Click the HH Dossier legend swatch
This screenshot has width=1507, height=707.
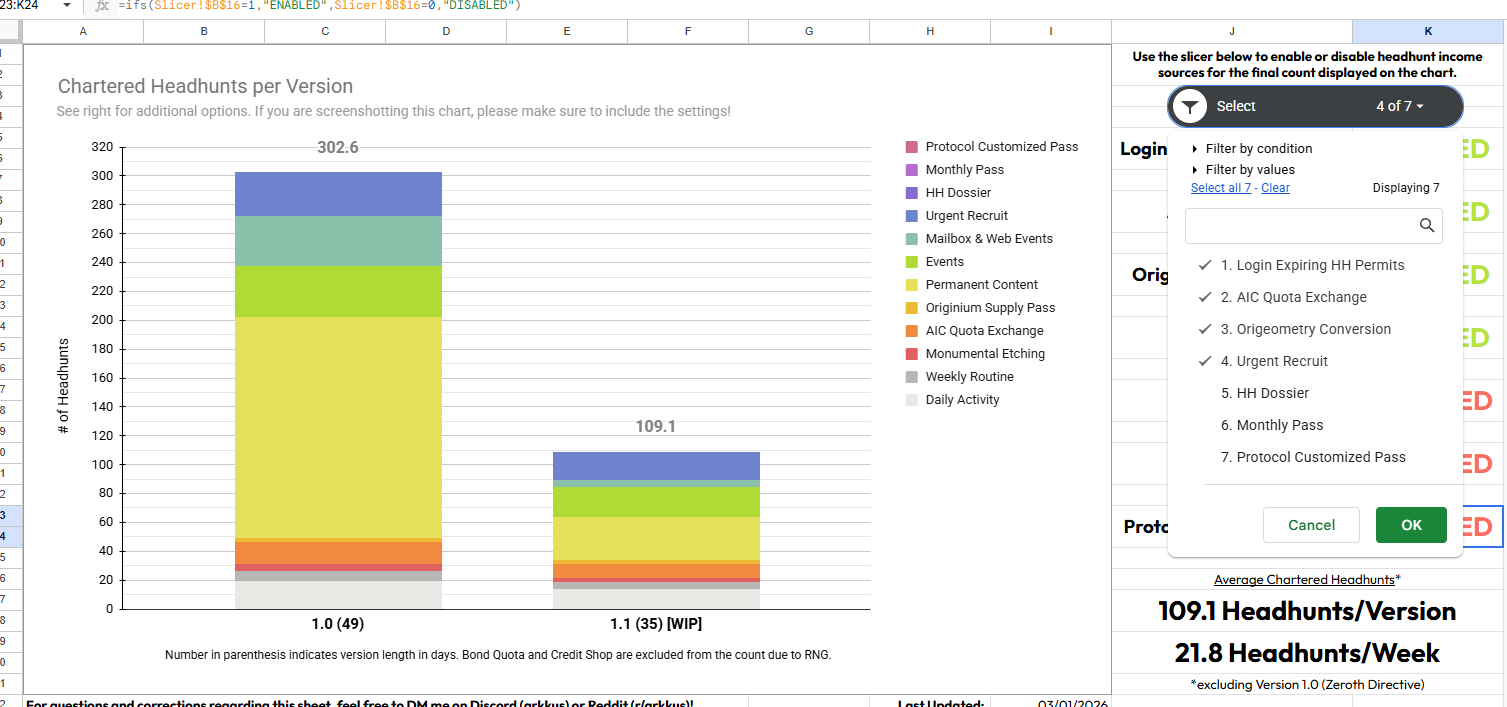[911, 193]
